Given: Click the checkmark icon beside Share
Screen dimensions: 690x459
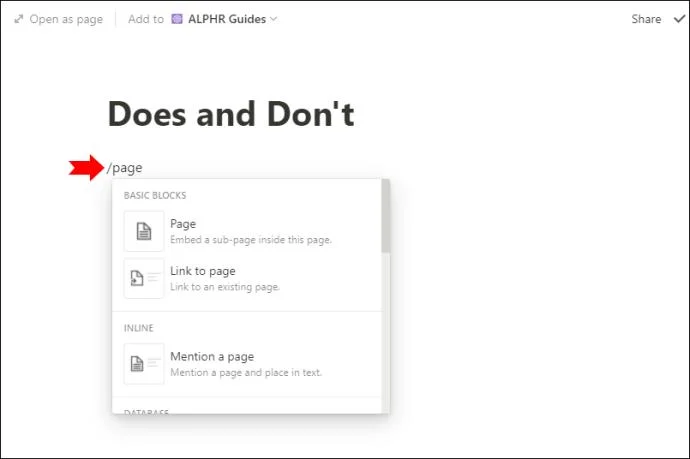Looking at the screenshot, I should pos(680,19).
